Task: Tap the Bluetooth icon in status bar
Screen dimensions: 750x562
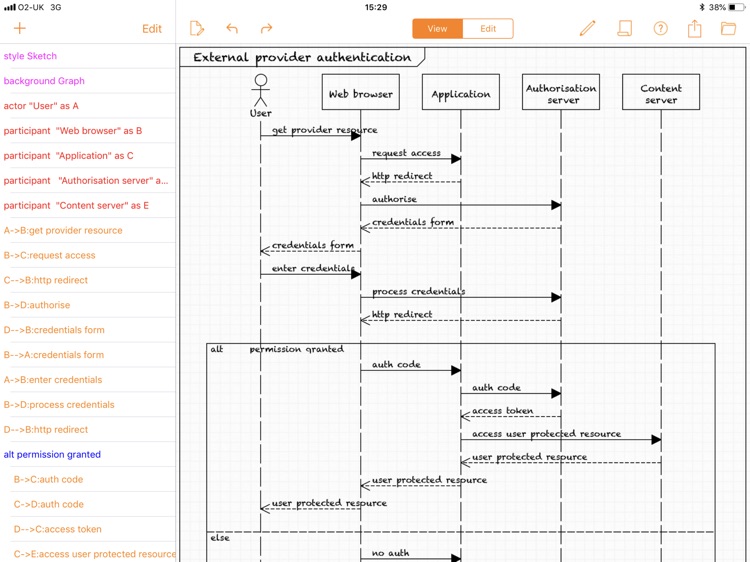Action: pos(703,7)
